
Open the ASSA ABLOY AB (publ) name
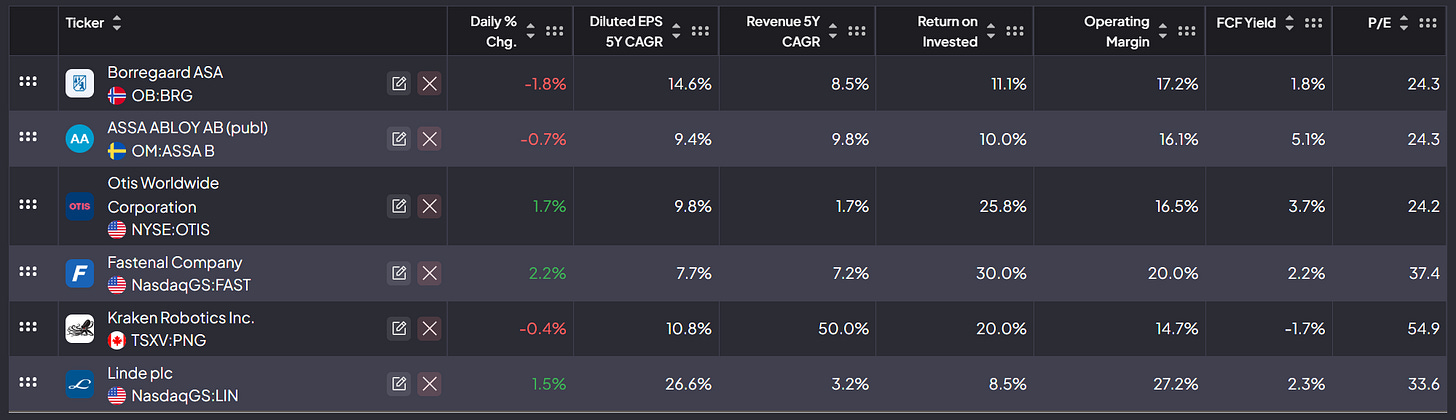click(x=188, y=127)
